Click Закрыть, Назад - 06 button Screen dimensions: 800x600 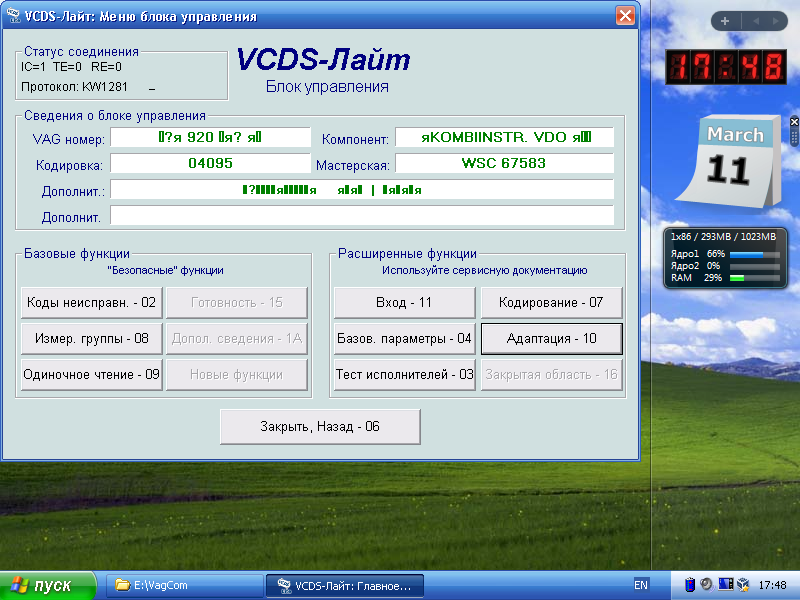click(320, 427)
